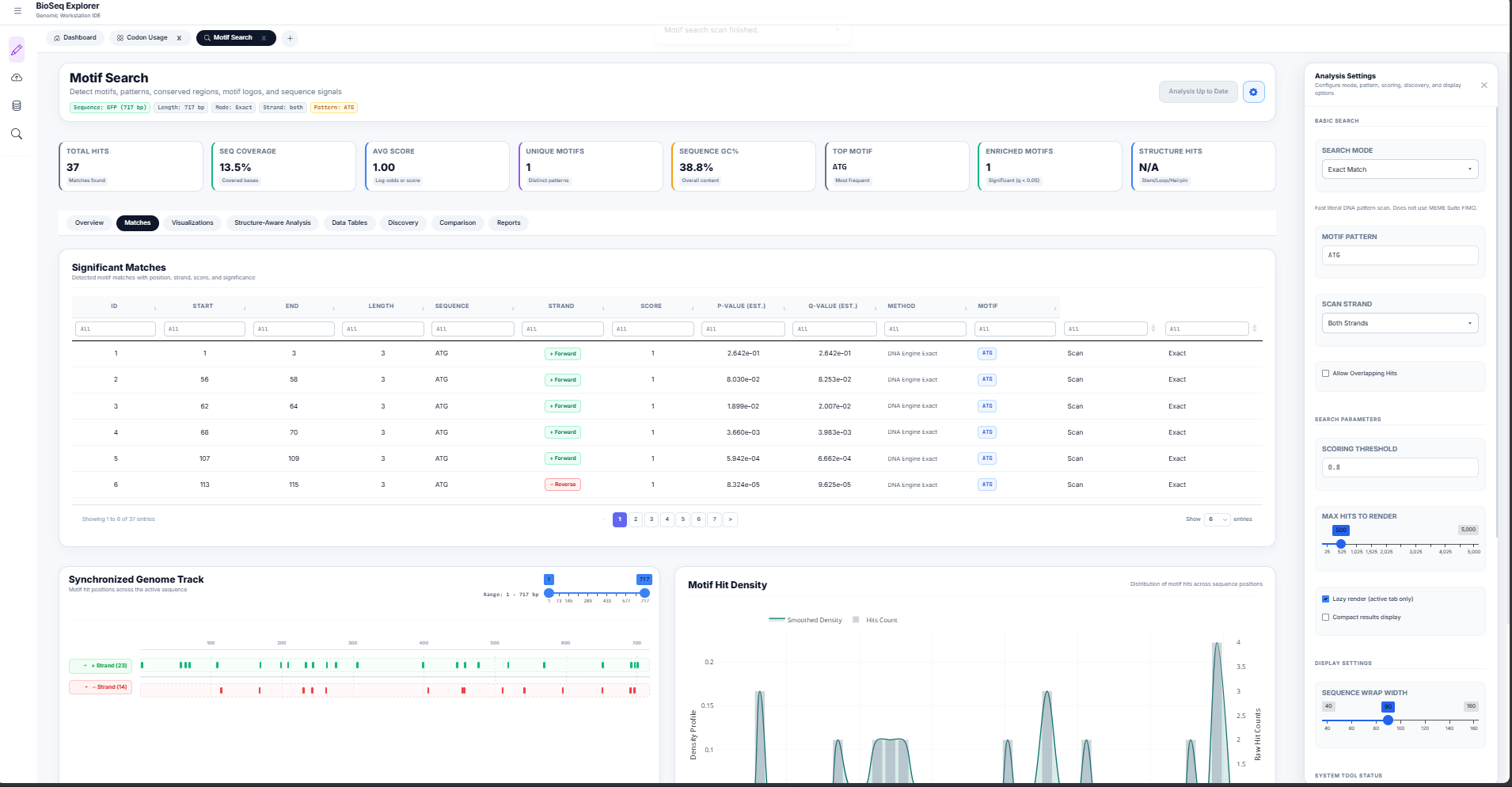The height and width of the screenshot is (787, 1512).
Task: Sort table by LENGTH column
Action: pos(381,306)
